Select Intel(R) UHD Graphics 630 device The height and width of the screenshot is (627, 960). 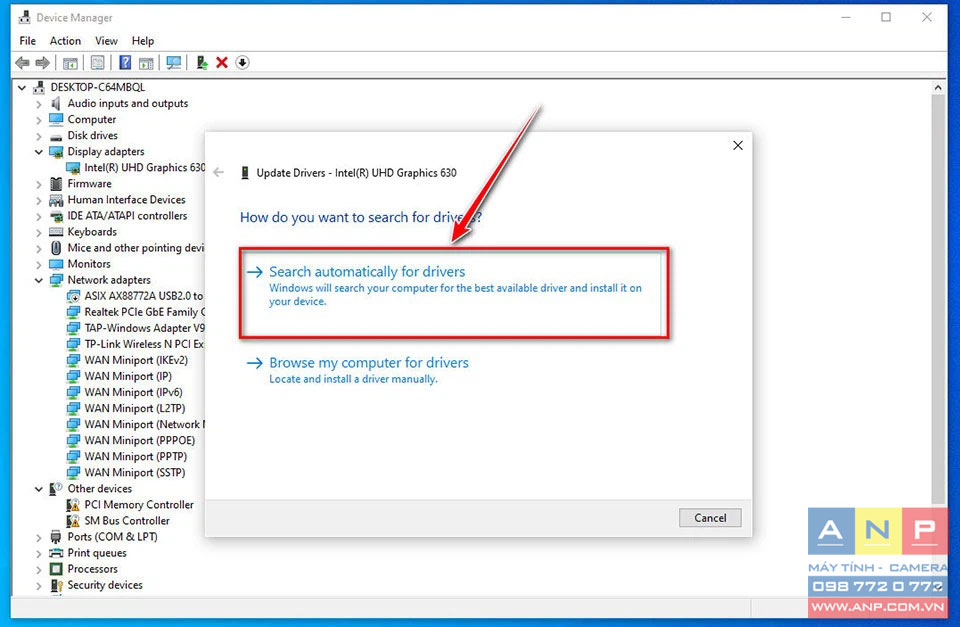[x=144, y=168]
